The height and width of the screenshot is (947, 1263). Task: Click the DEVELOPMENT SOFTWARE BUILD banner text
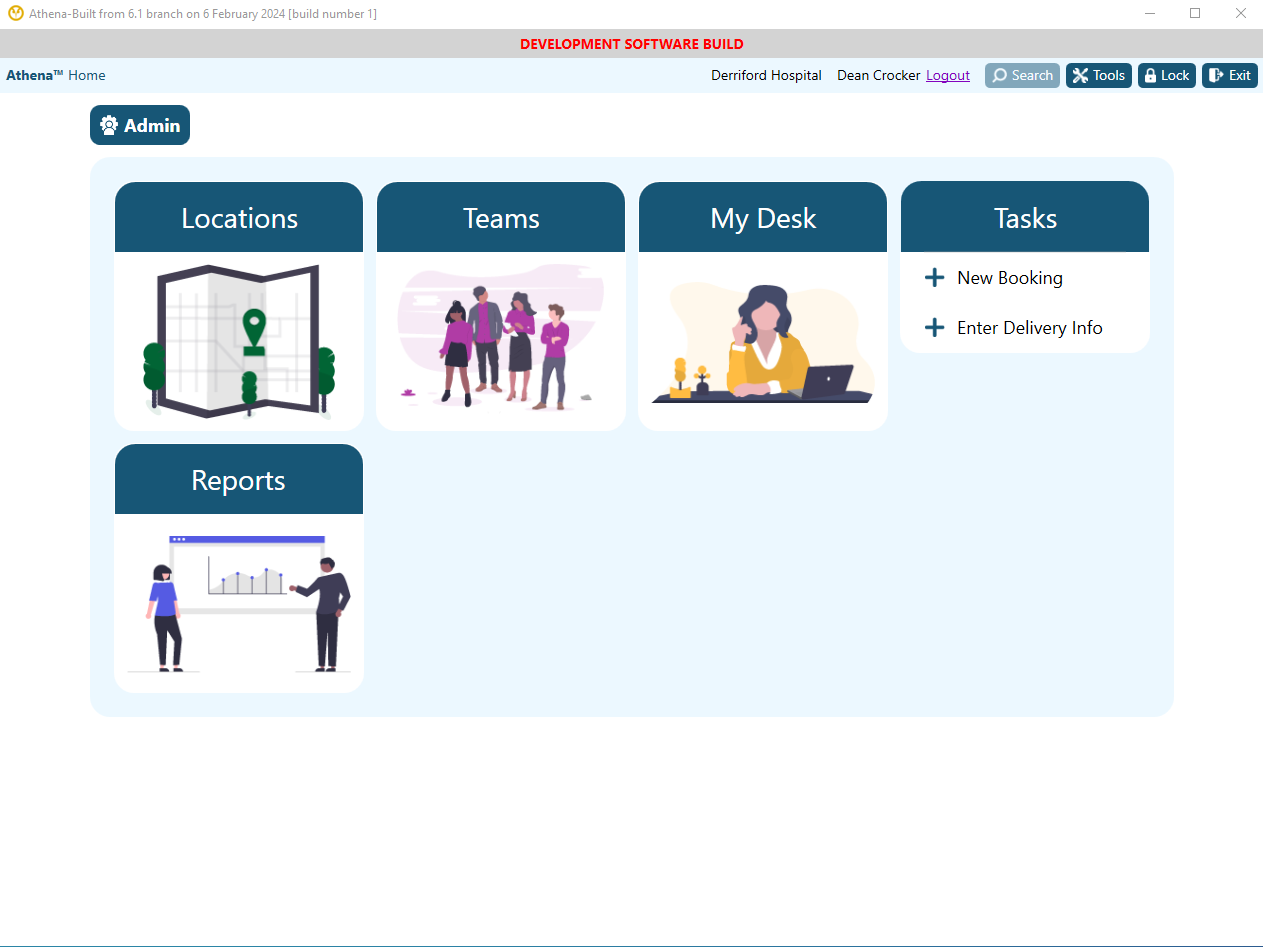click(632, 44)
